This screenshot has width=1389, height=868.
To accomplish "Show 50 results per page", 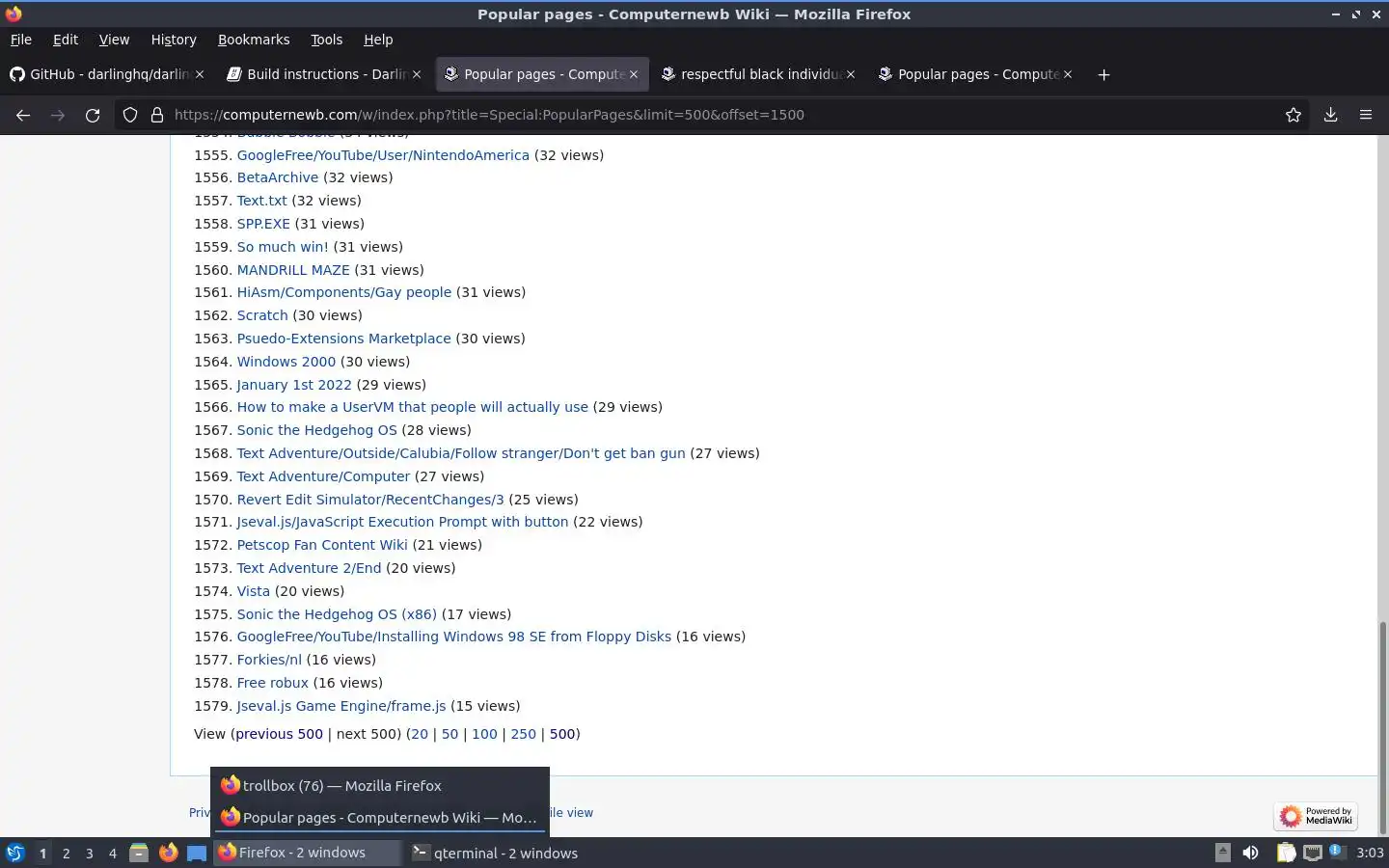I will (x=449, y=734).
